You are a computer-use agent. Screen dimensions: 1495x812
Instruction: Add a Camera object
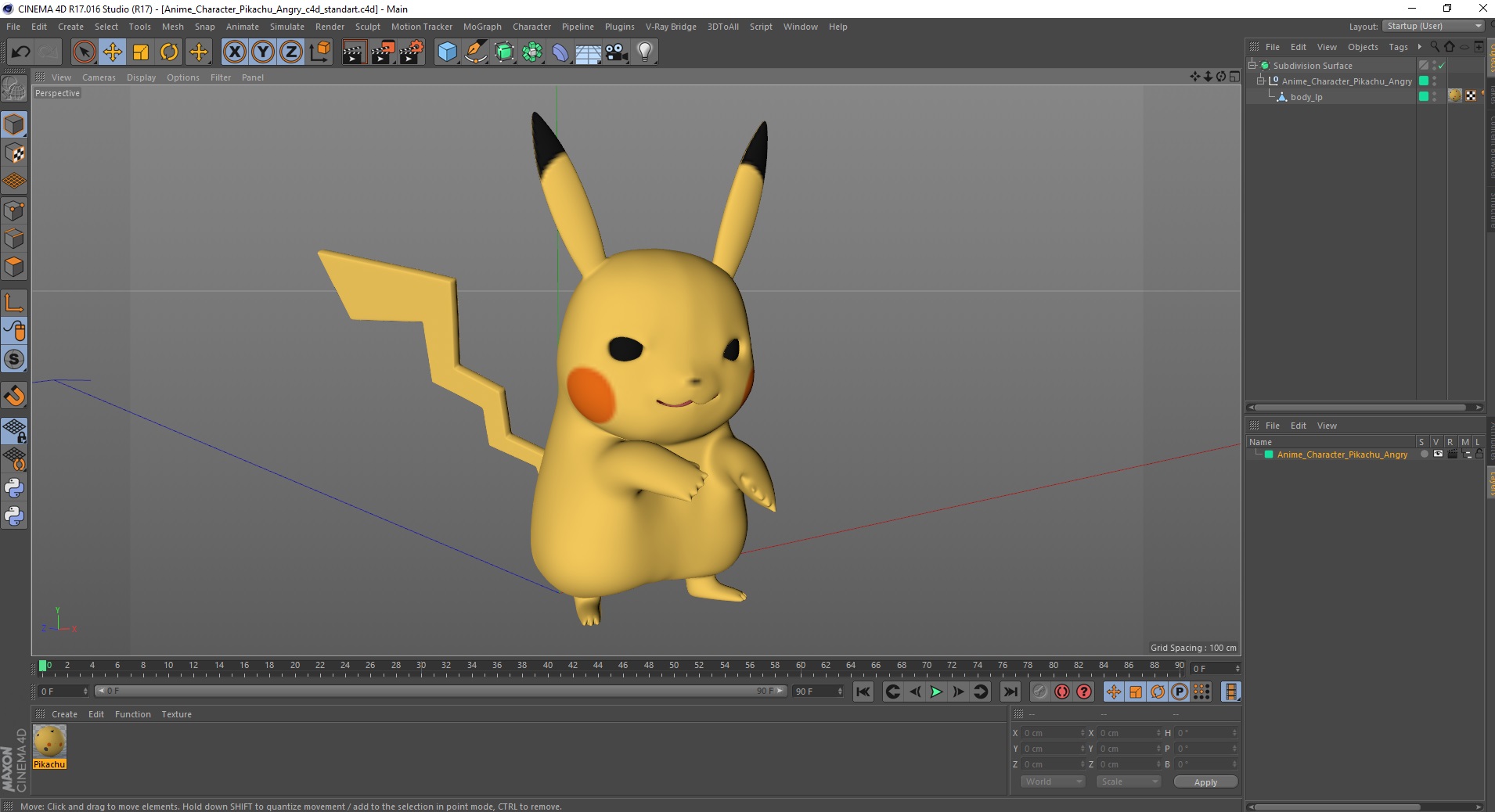coord(617,52)
